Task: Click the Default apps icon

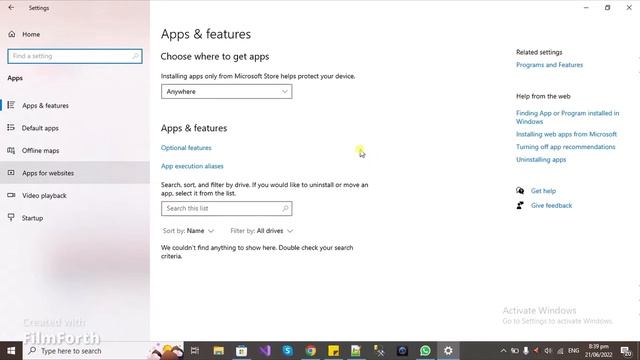Action: point(11,128)
